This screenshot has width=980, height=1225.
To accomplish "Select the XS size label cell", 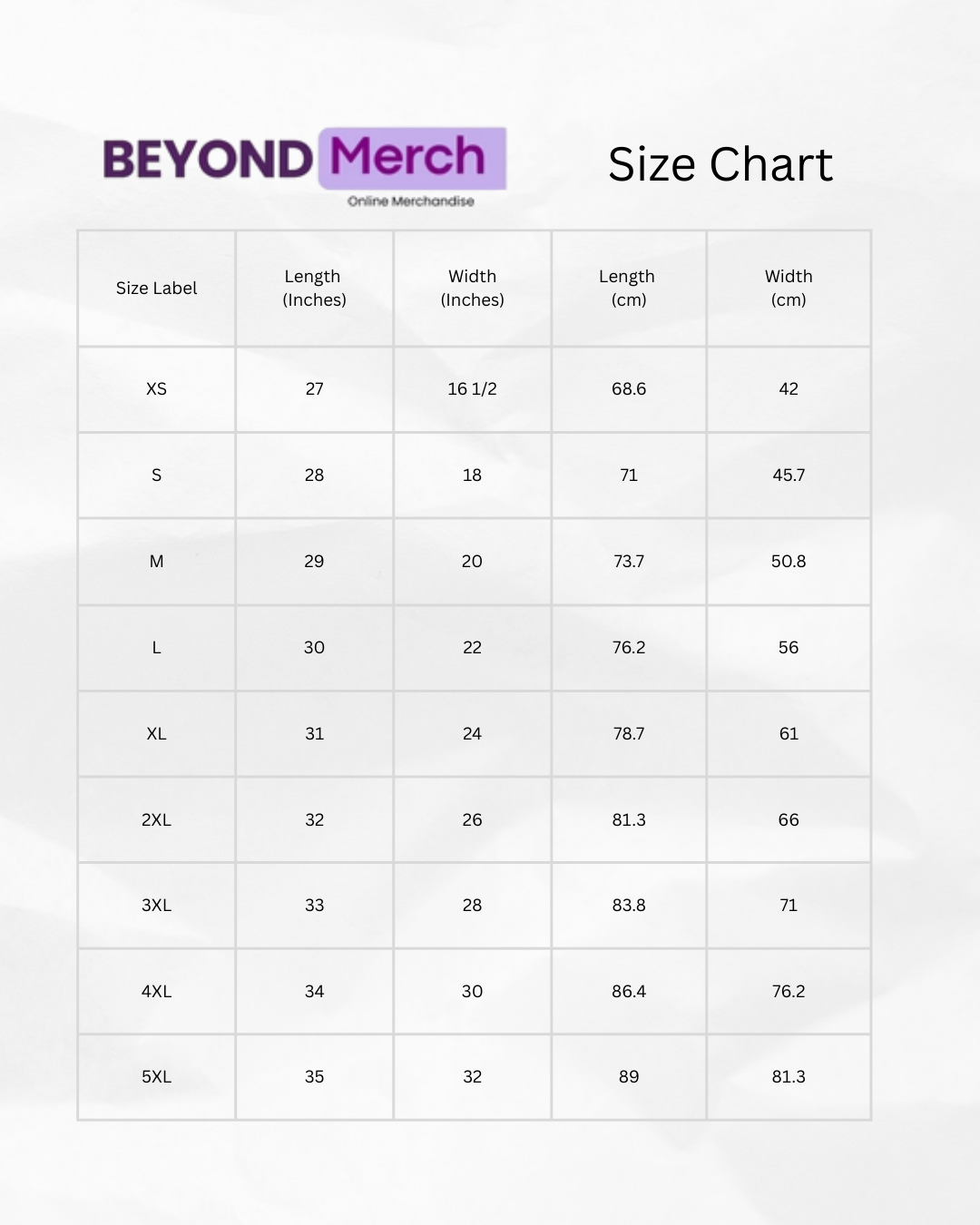I will click(x=156, y=389).
